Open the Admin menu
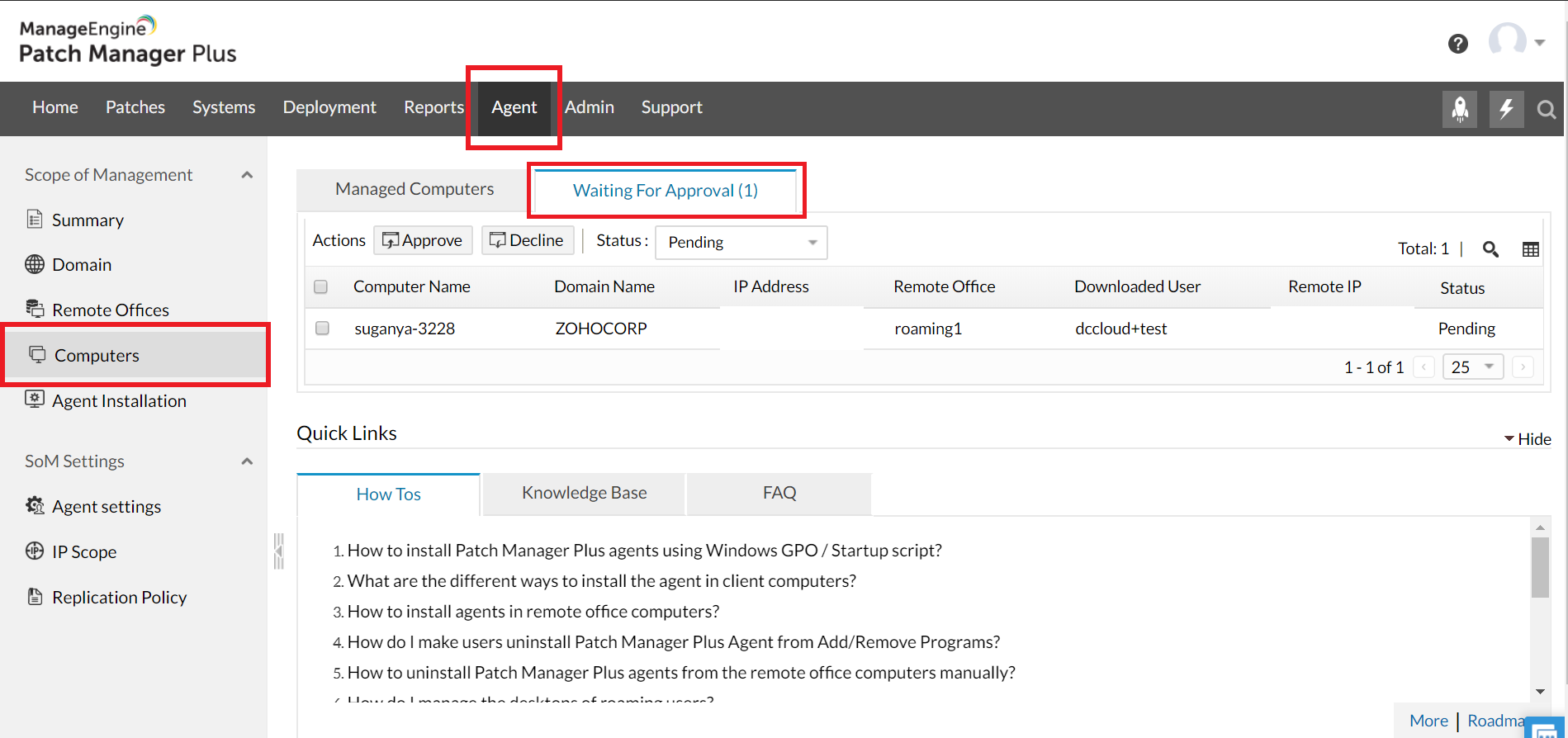The width and height of the screenshot is (1568, 738). (590, 107)
